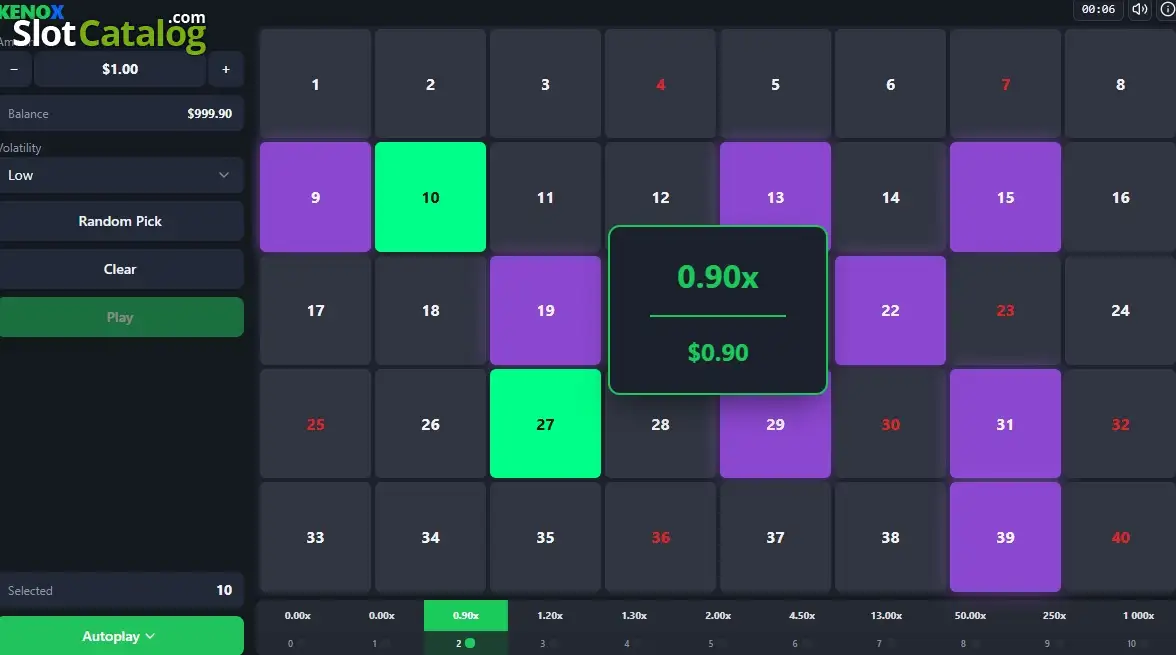Toggle green hit tile number 10
This screenshot has height=655, width=1176.
[430, 197]
